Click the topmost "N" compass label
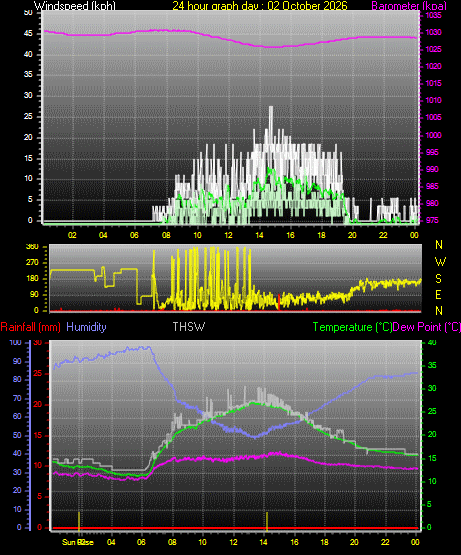The width and height of the screenshot is (461, 555). click(439, 245)
